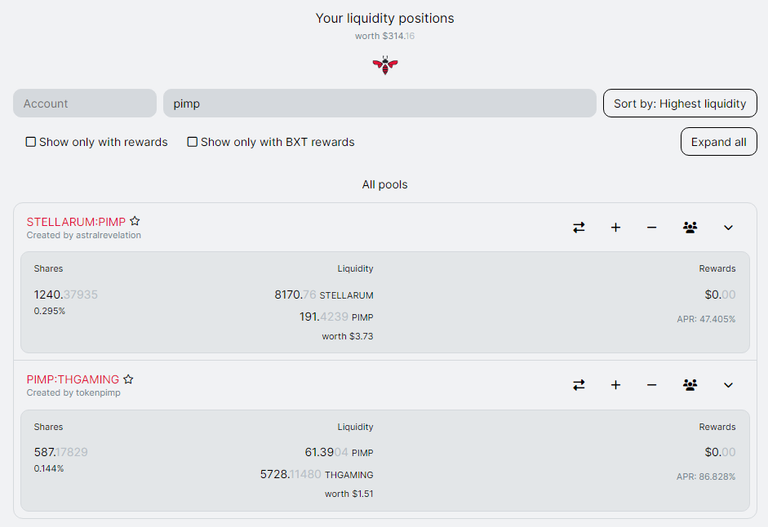Image resolution: width=768 pixels, height=527 pixels.
Task: Click the Expand all button
Action: click(719, 142)
